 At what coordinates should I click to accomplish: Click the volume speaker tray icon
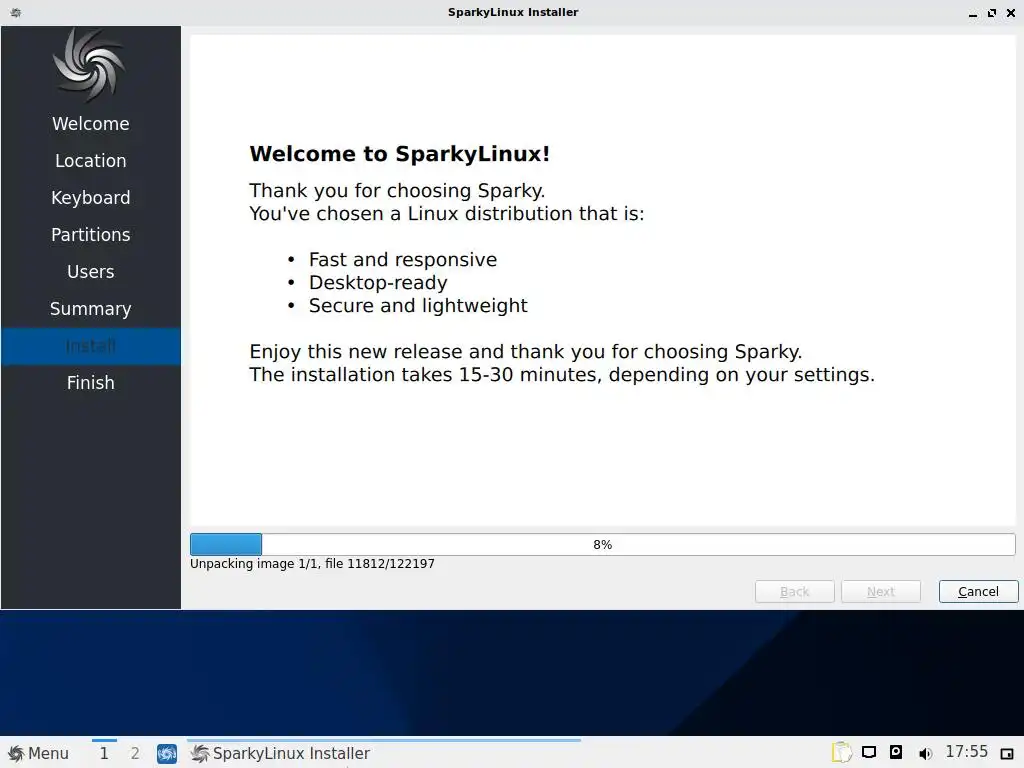pos(925,753)
